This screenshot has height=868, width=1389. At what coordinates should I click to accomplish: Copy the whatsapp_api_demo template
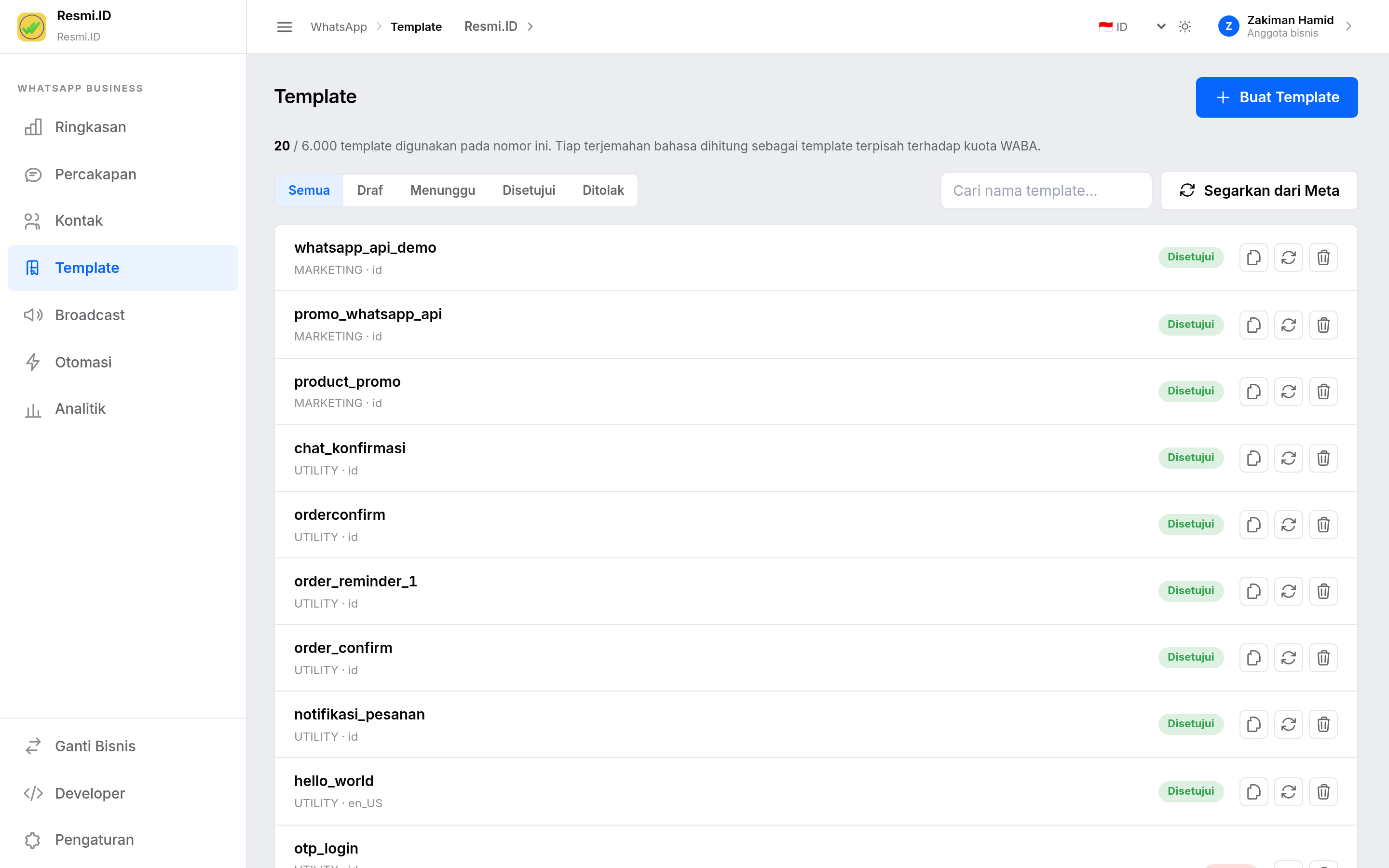(x=1253, y=257)
